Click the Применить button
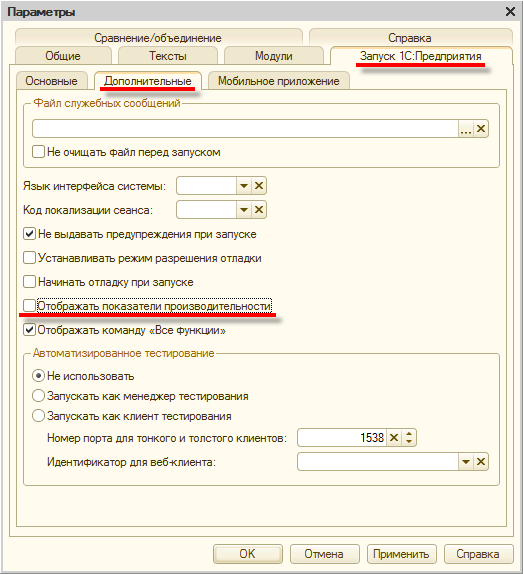The width and height of the screenshot is (523, 574). pyautogui.click(x=401, y=554)
